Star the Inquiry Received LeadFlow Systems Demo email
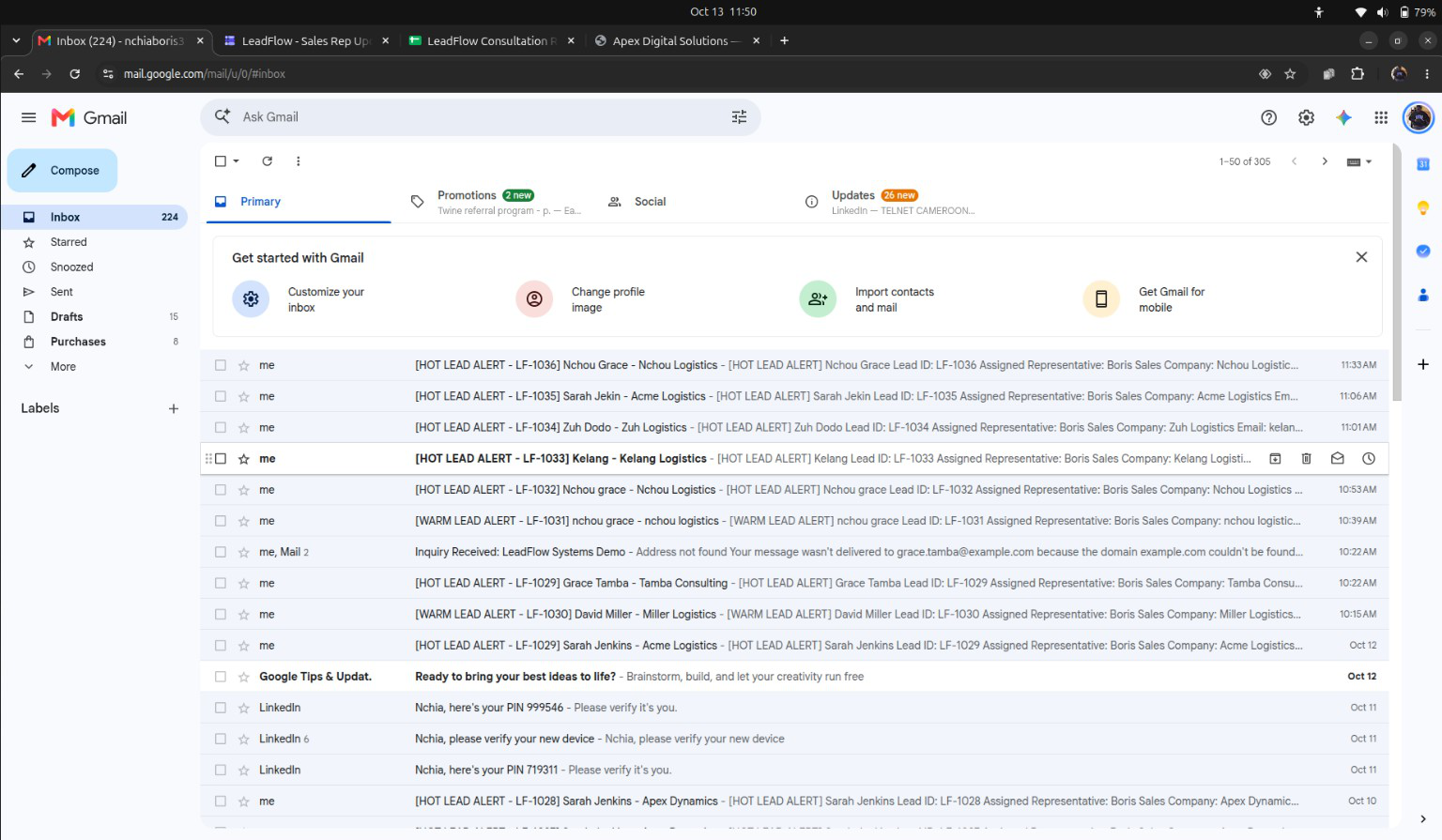The image size is (1442, 840). [244, 552]
